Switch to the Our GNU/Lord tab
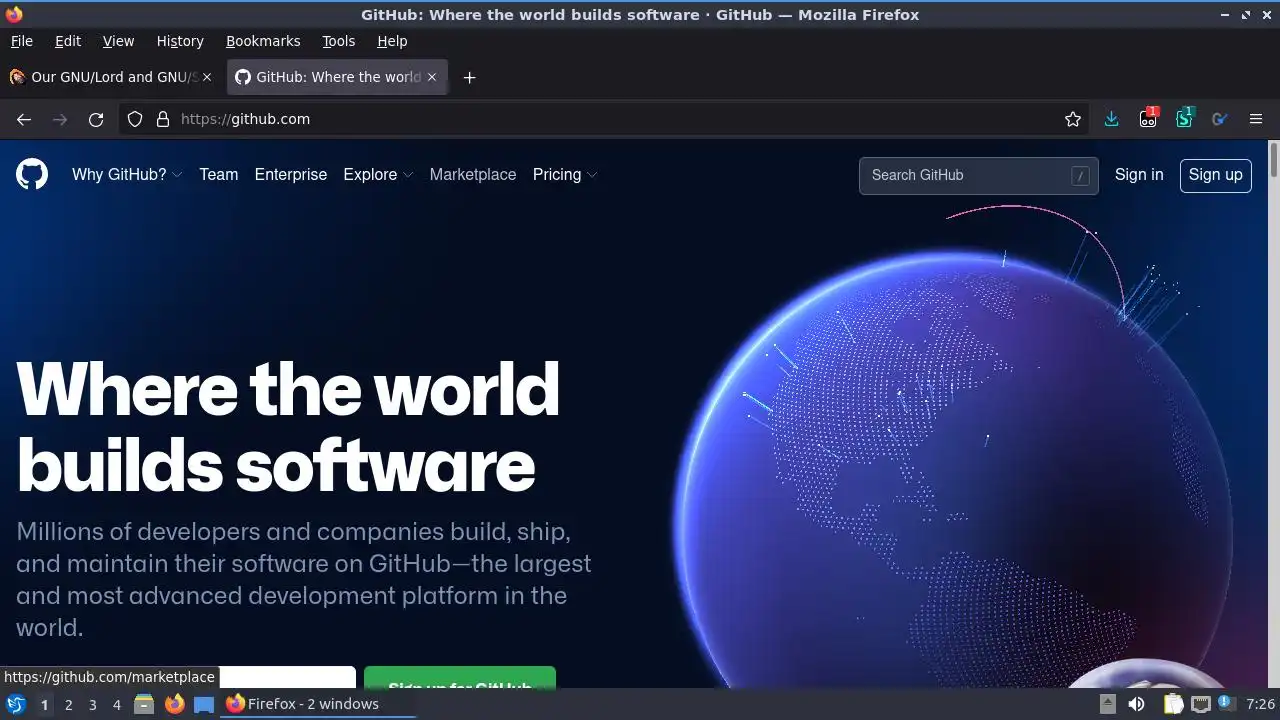 [x=110, y=77]
